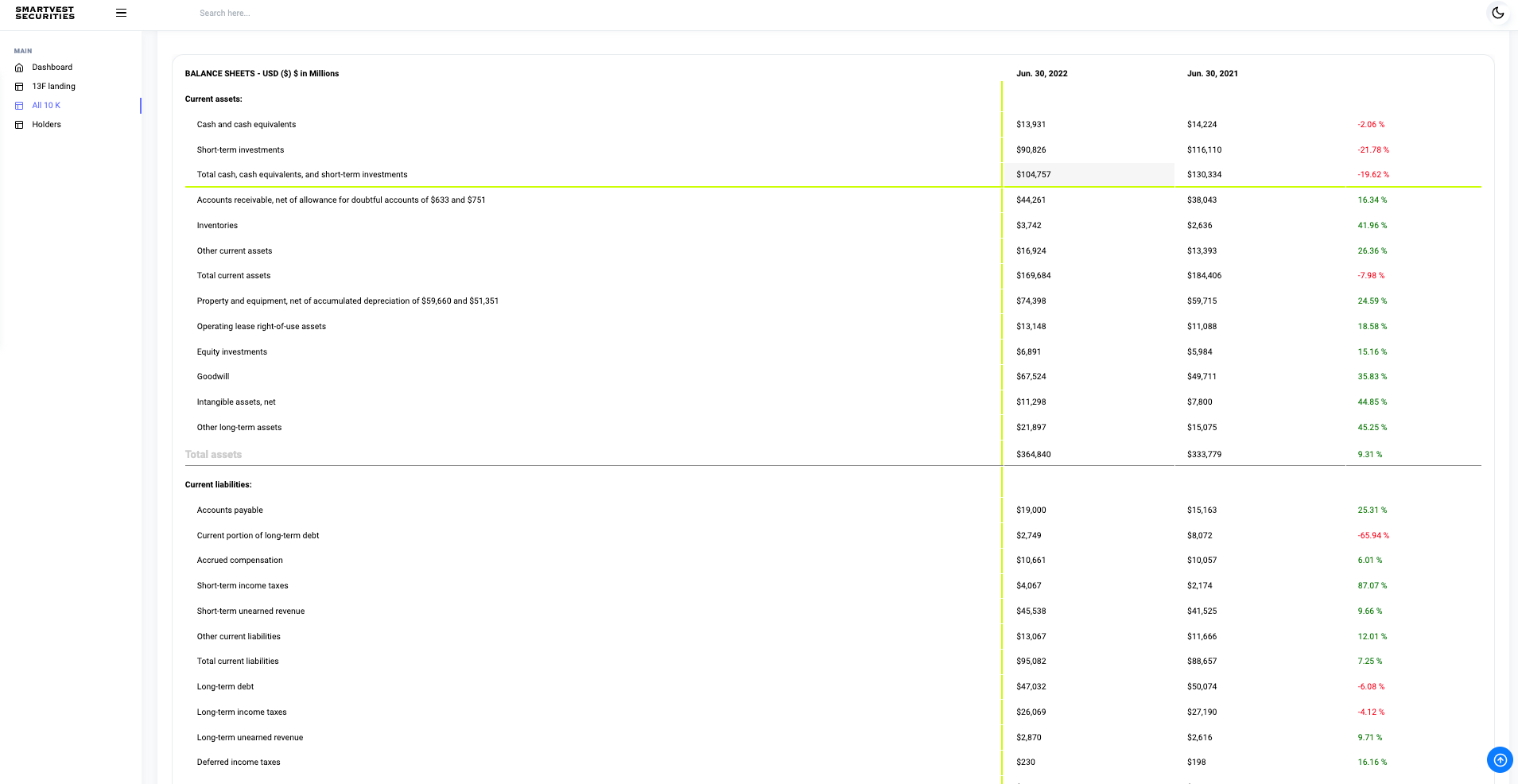
Task: Click the Current liabilities heading
Action: [x=219, y=485]
